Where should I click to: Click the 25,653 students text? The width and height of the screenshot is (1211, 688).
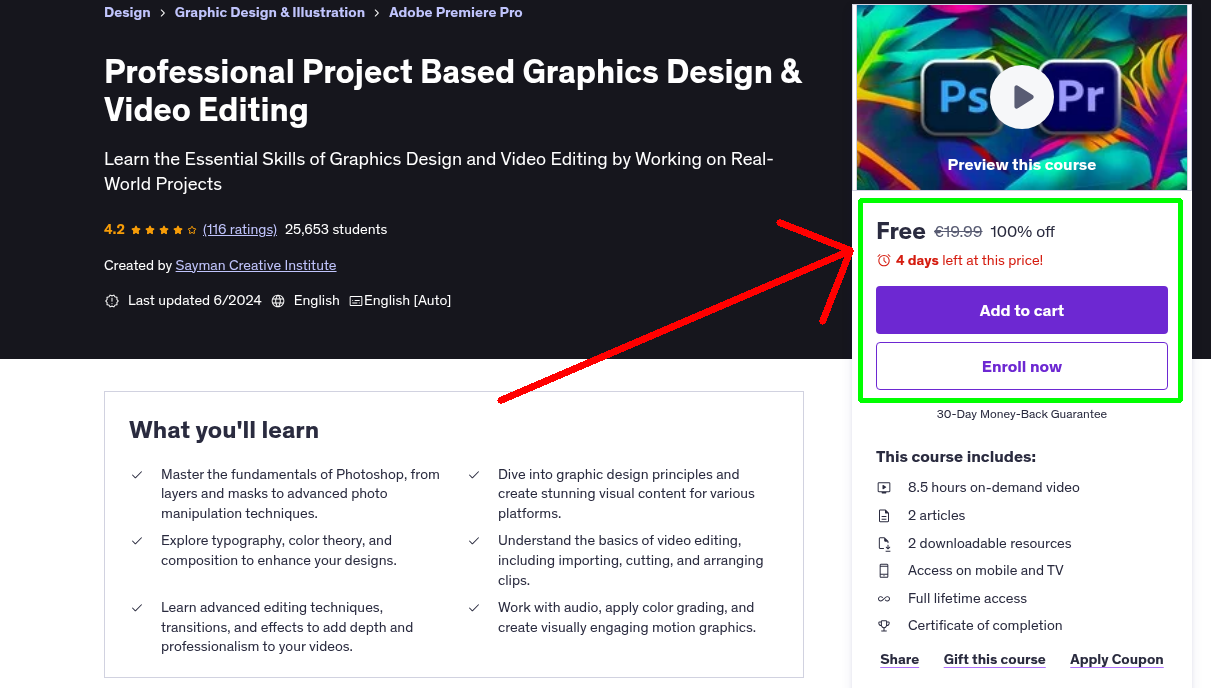click(x=336, y=229)
